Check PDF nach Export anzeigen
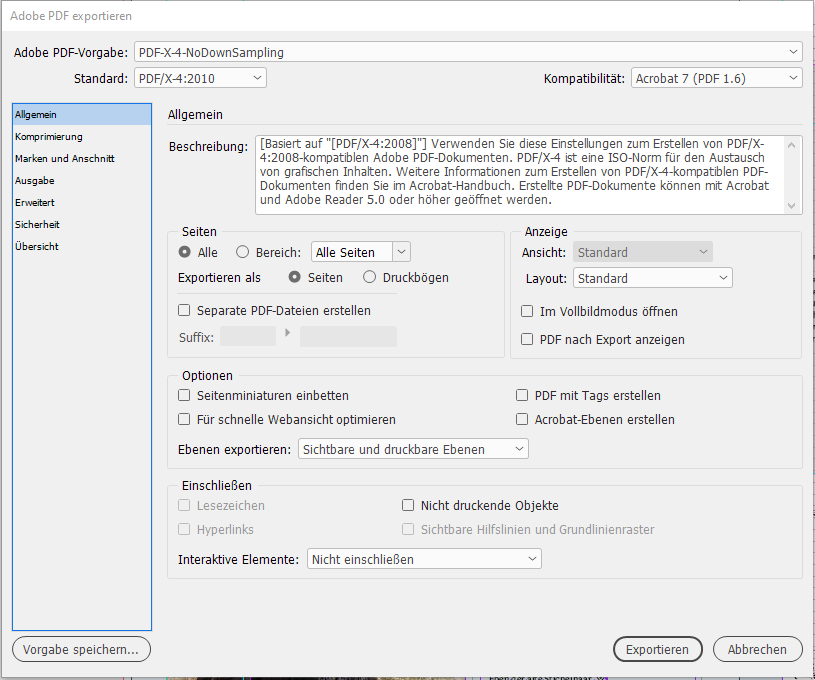The image size is (815, 680). coord(525,339)
